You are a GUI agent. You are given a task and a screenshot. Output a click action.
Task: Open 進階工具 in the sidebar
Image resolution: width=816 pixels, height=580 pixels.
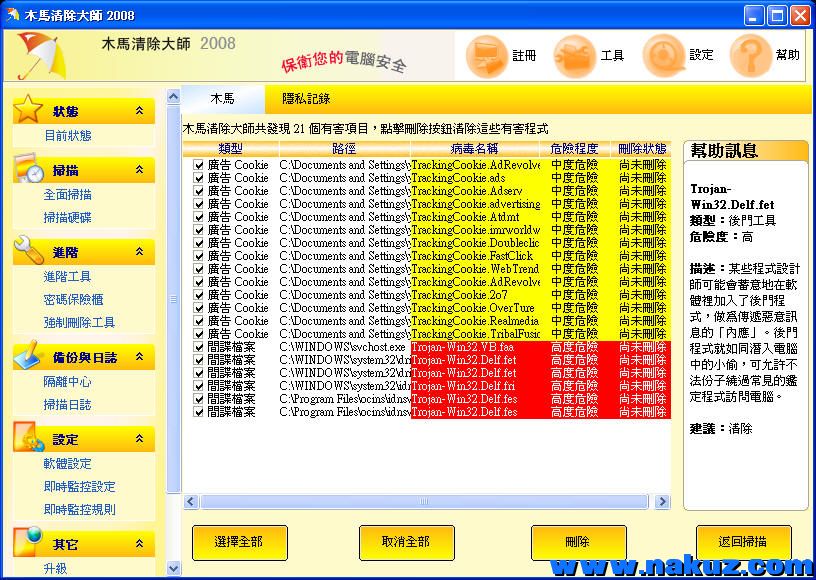point(68,277)
